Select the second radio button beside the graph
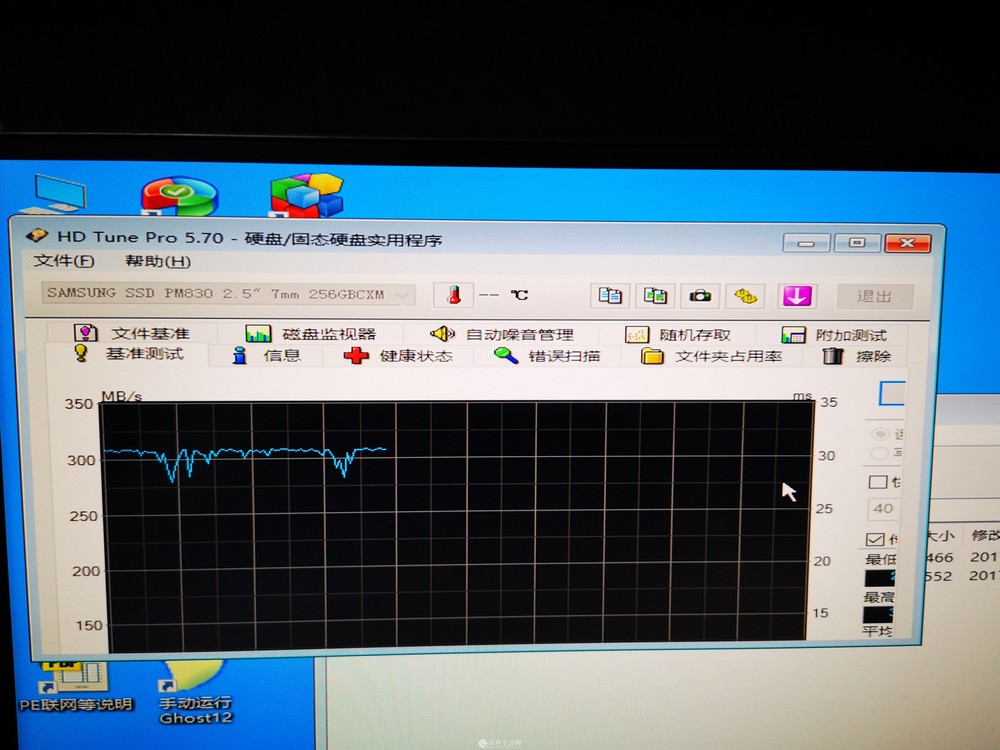Viewport: 1000px width, 750px height. [x=880, y=453]
